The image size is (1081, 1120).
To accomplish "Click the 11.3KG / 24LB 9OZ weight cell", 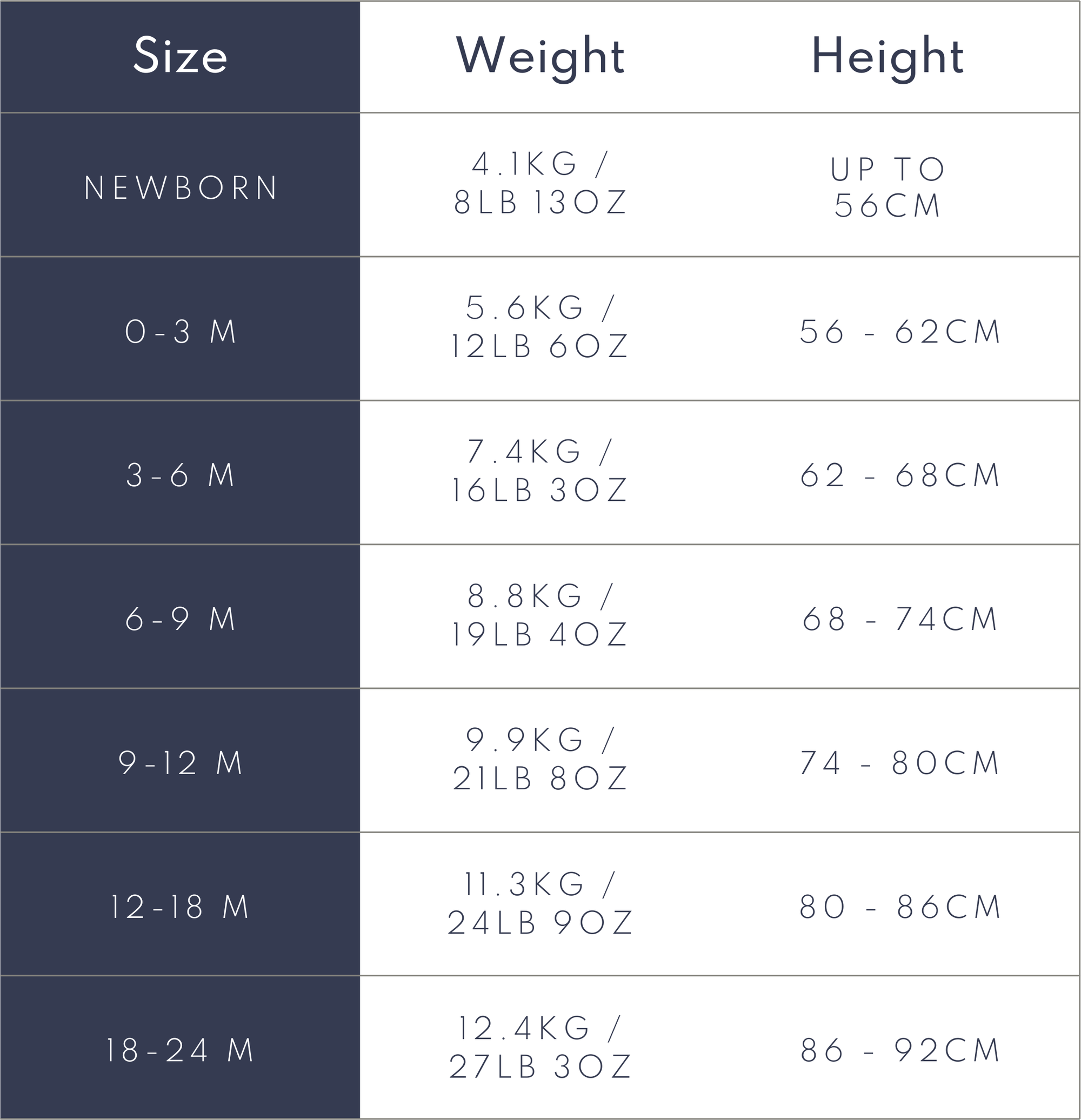I will [540, 903].
